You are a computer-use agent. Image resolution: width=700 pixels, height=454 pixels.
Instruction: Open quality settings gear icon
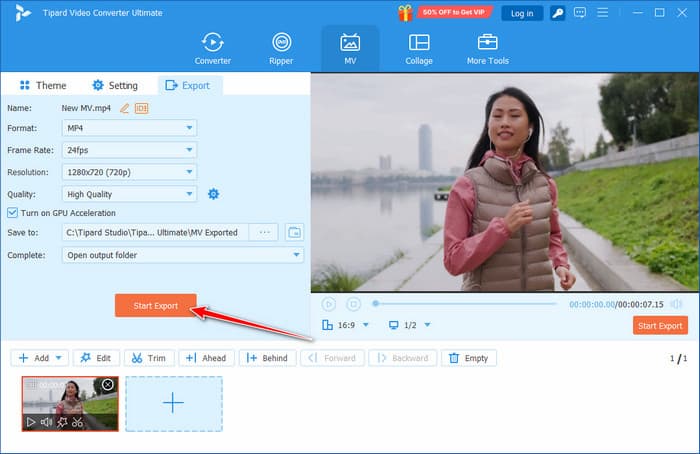point(213,194)
